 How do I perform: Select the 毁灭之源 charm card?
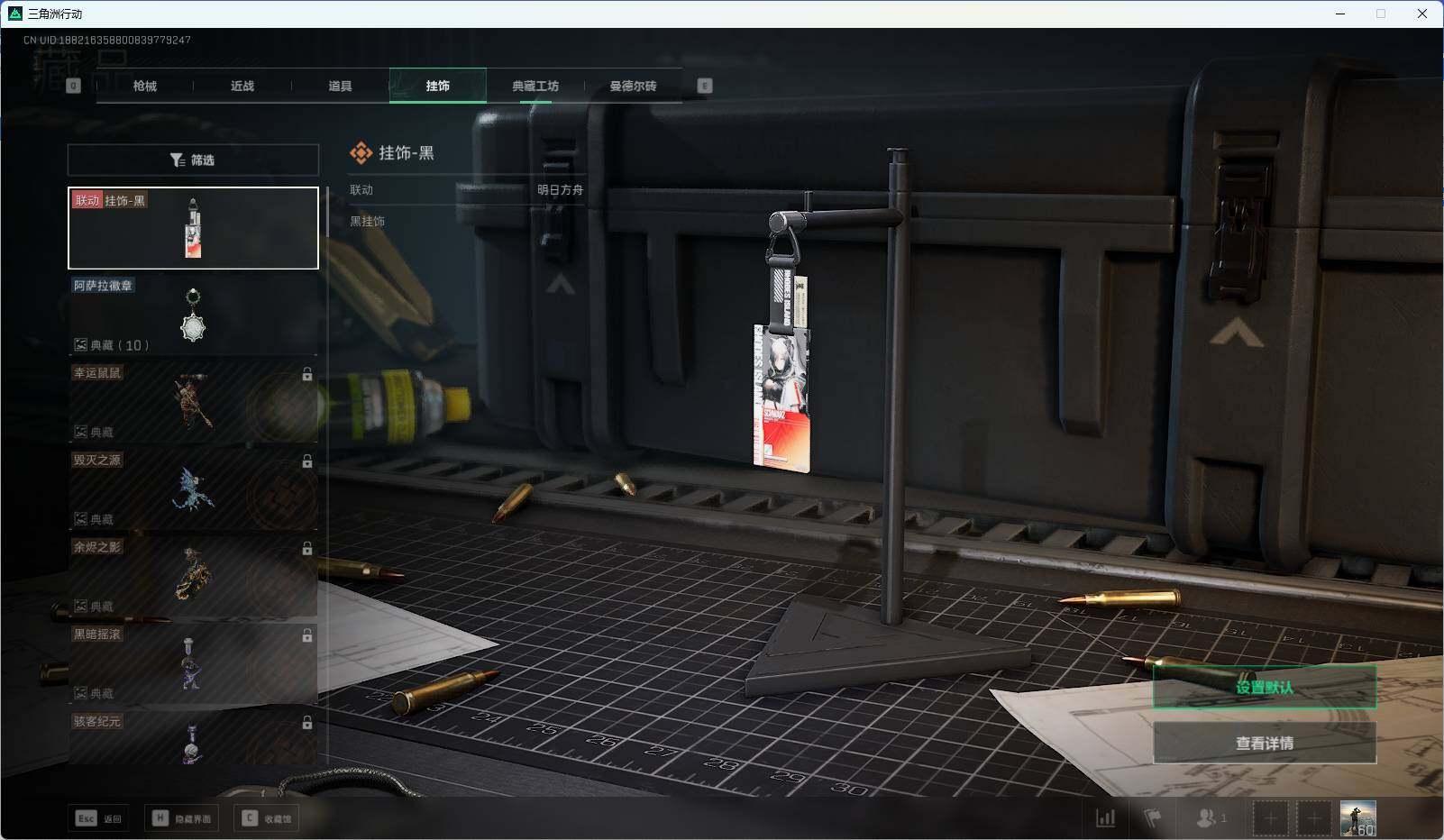[x=193, y=489]
